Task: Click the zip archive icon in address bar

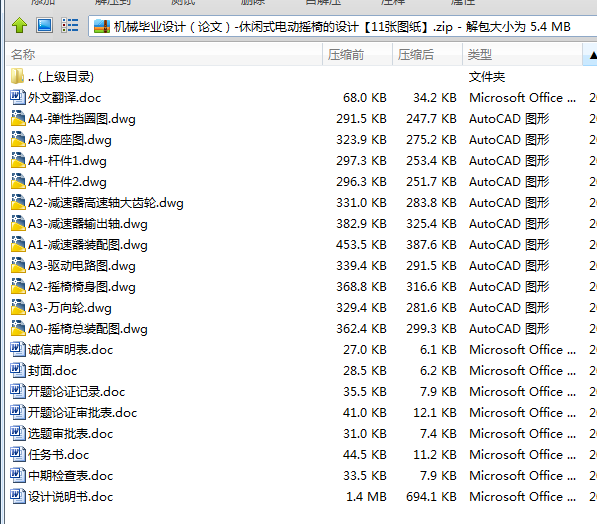Action: tap(102, 26)
